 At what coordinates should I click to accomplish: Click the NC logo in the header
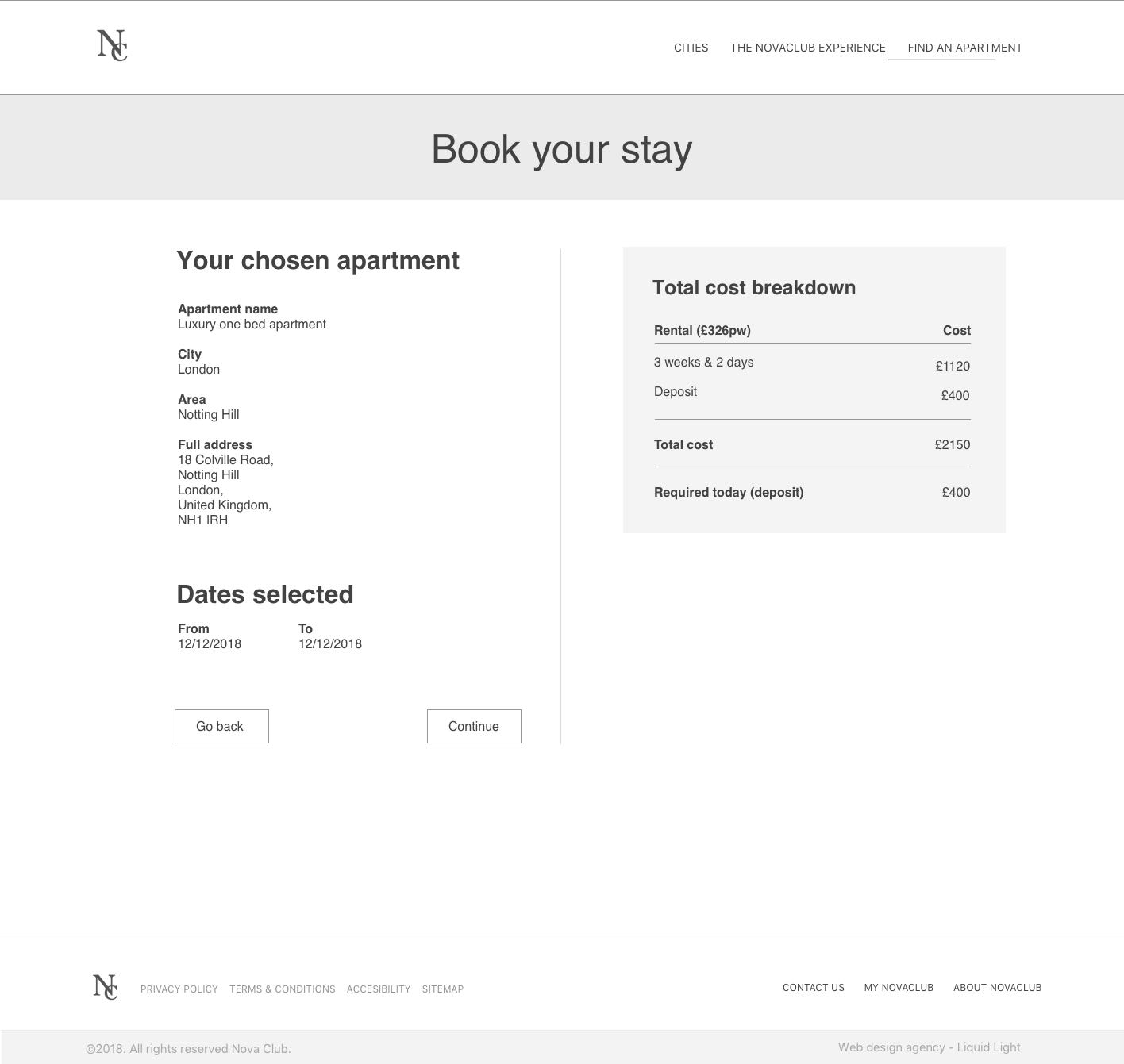pos(112,45)
